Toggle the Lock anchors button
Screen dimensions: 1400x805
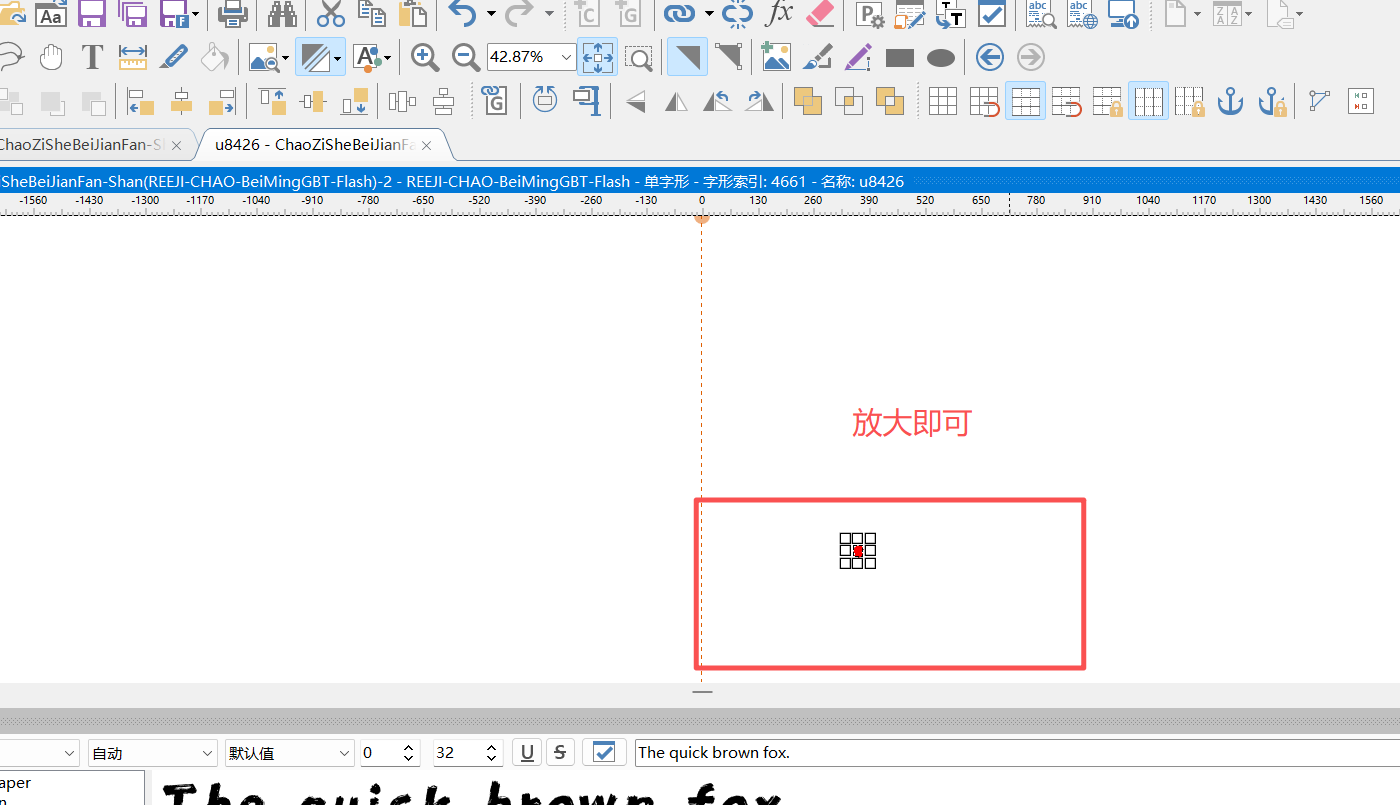click(x=1272, y=101)
